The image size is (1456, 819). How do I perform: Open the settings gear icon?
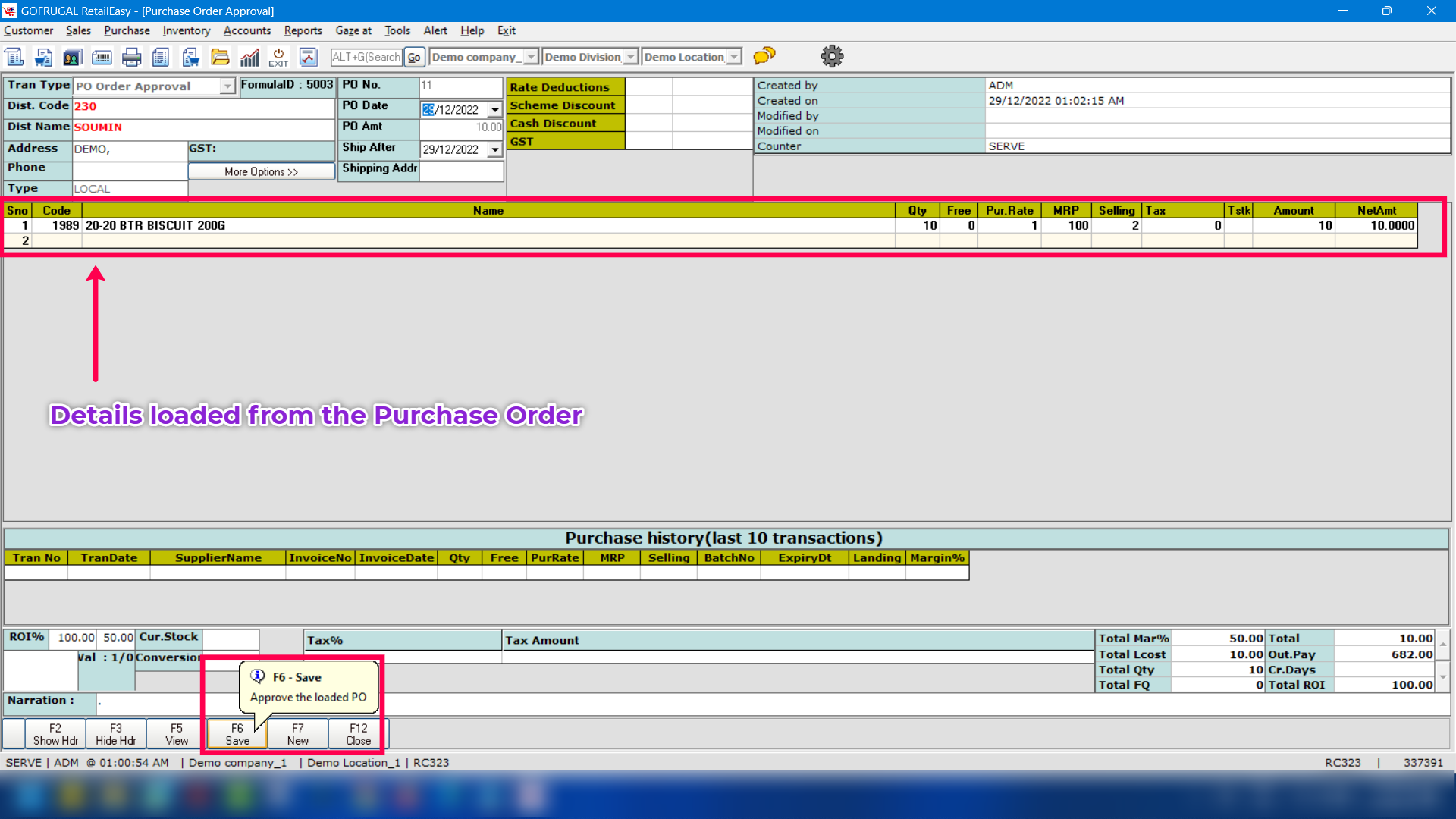pyautogui.click(x=832, y=56)
